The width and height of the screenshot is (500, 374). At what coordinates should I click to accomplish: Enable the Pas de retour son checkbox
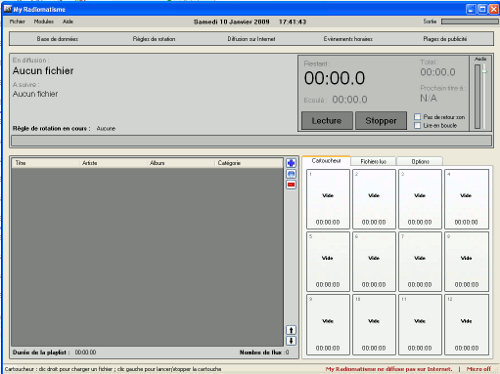[x=417, y=117]
